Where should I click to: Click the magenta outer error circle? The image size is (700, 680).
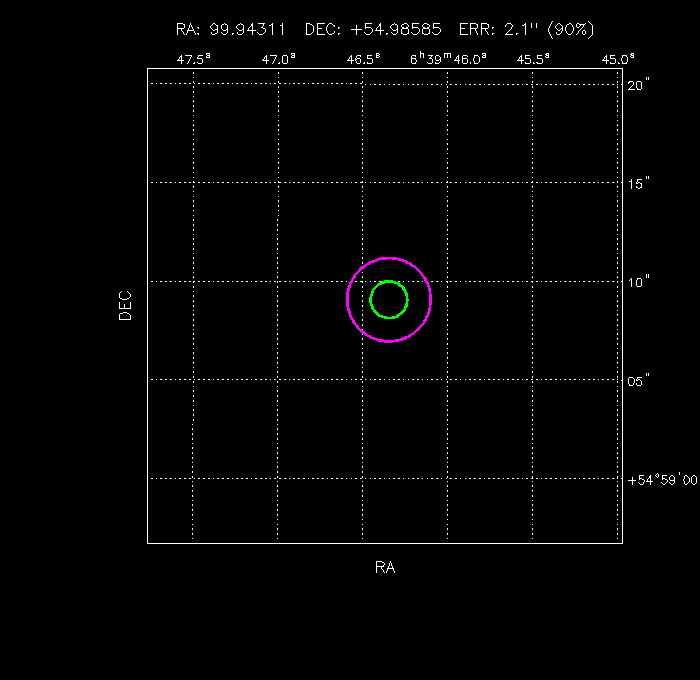pos(389,300)
